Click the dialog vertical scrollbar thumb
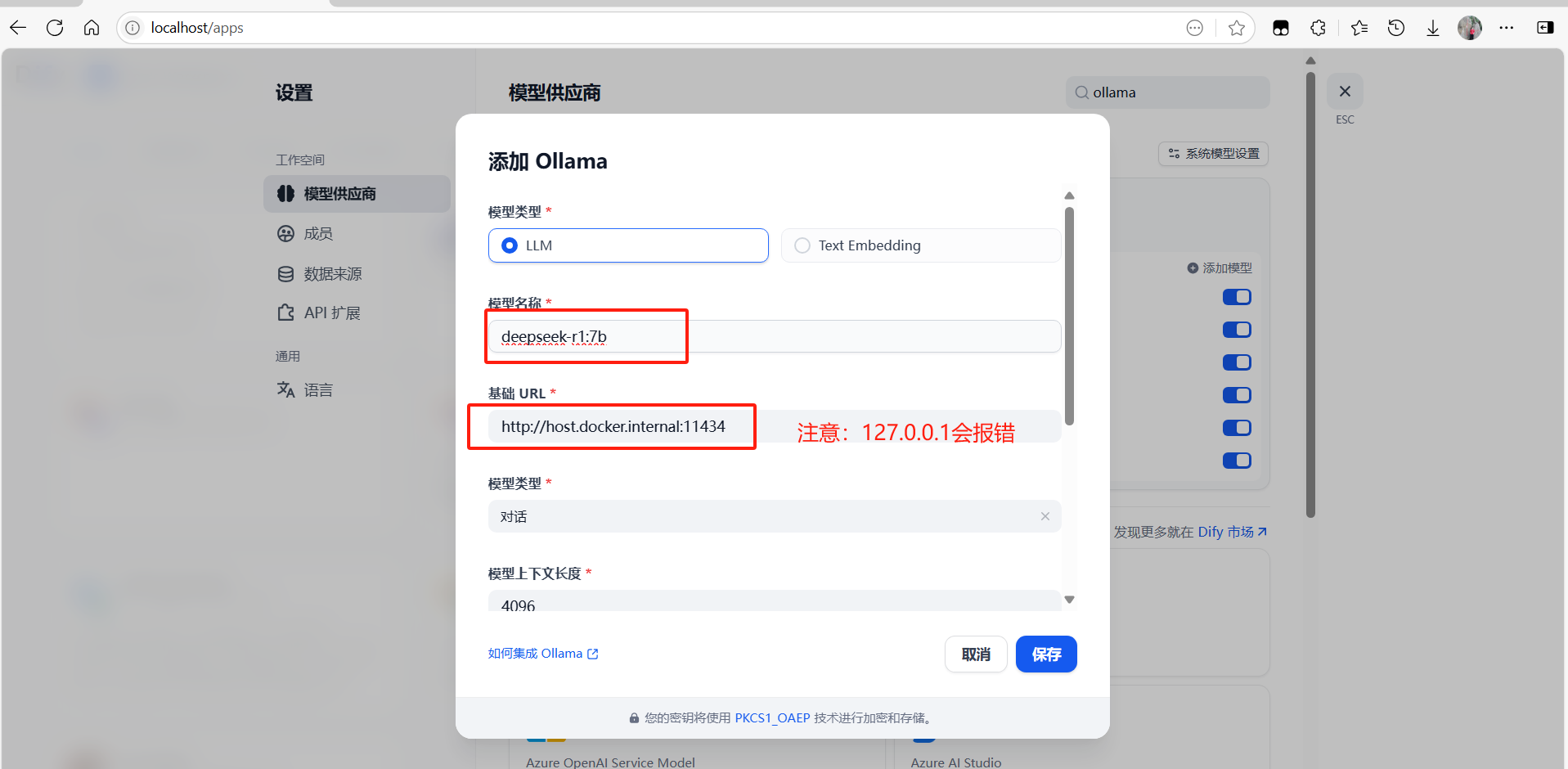This screenshot has height=769, width=1568. coord(1069,316)
